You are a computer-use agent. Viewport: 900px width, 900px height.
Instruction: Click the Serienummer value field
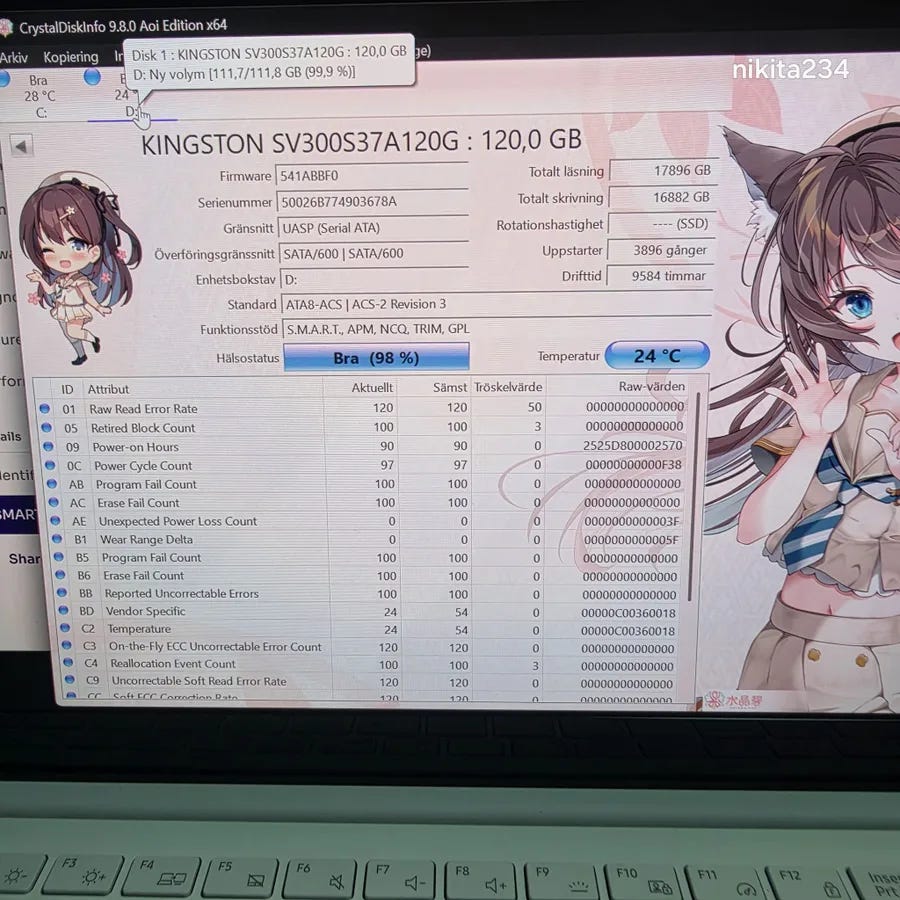pyautogui.click(x=373, y=201)
